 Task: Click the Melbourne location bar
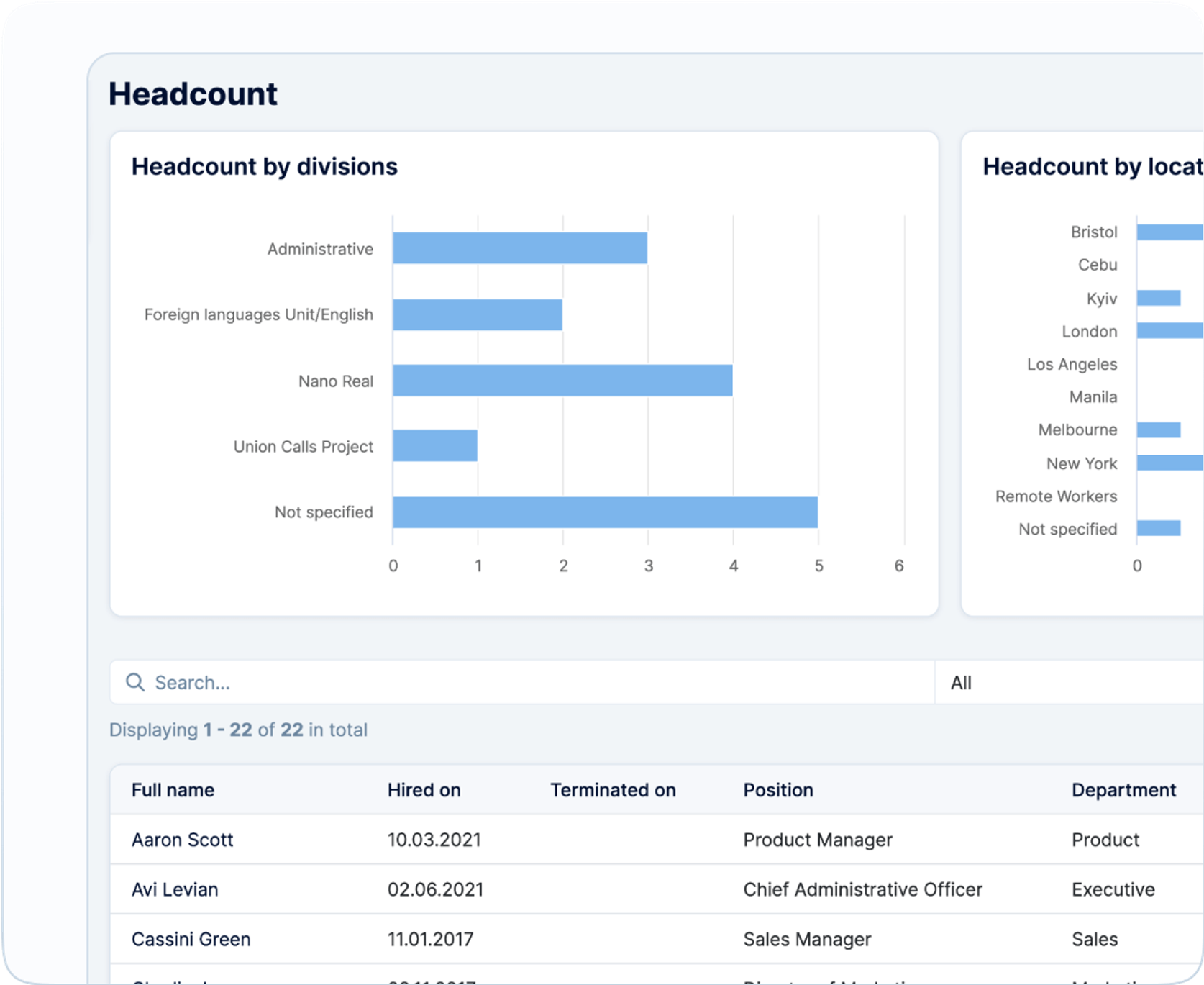click(x=1159, y=430)
